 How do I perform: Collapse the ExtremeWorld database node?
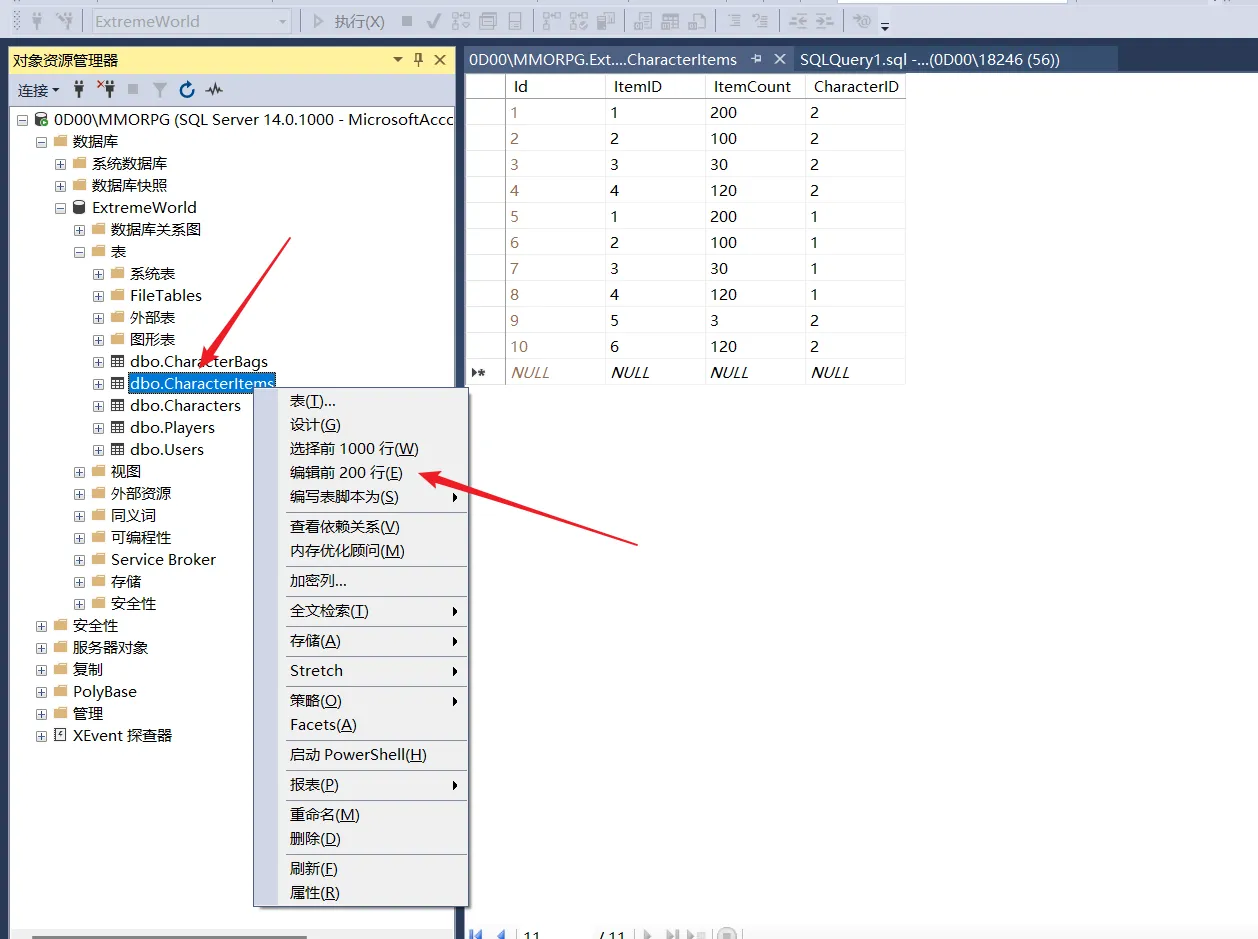click(60, 208)
